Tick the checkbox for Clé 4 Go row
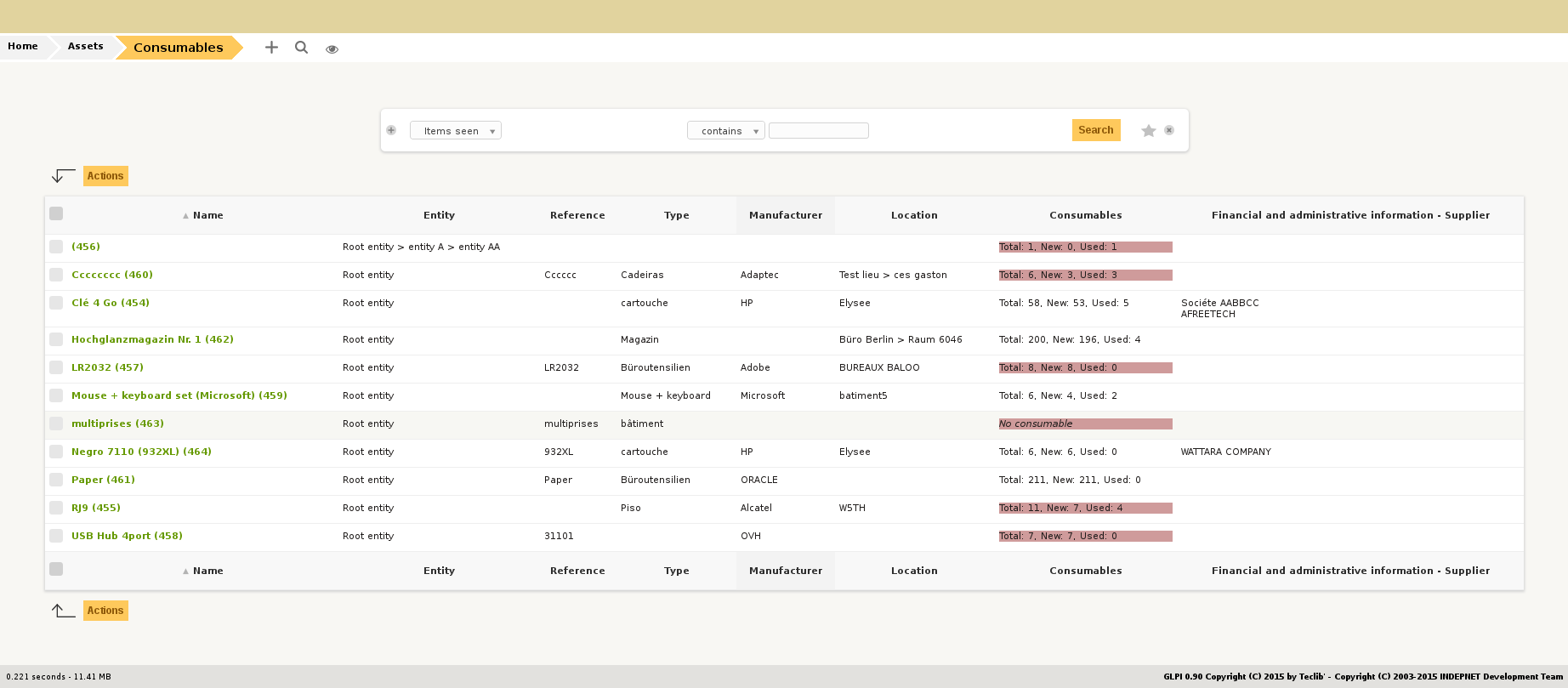This screenshot has height=688, width=1568. click(x=56, y=303)
